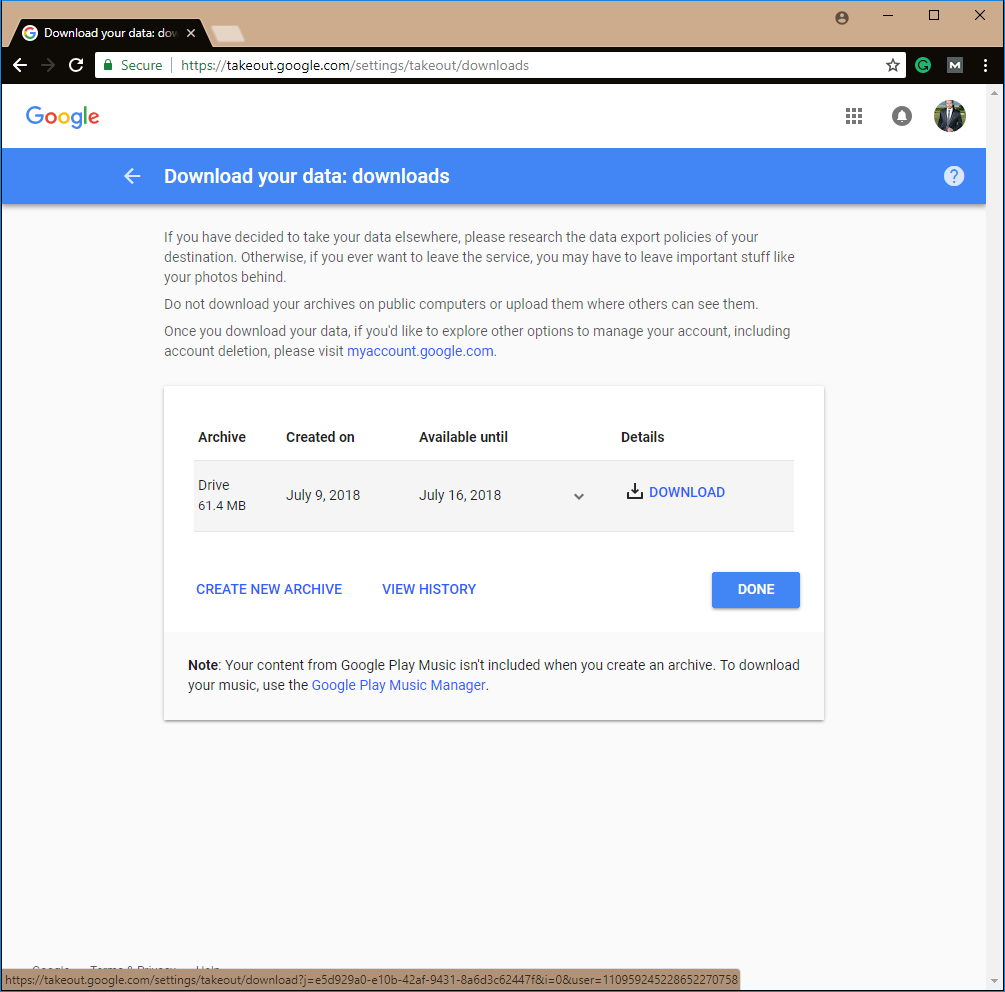Click the DONE button
This screenshot has height=992, width=1005.
pos(756,590)
